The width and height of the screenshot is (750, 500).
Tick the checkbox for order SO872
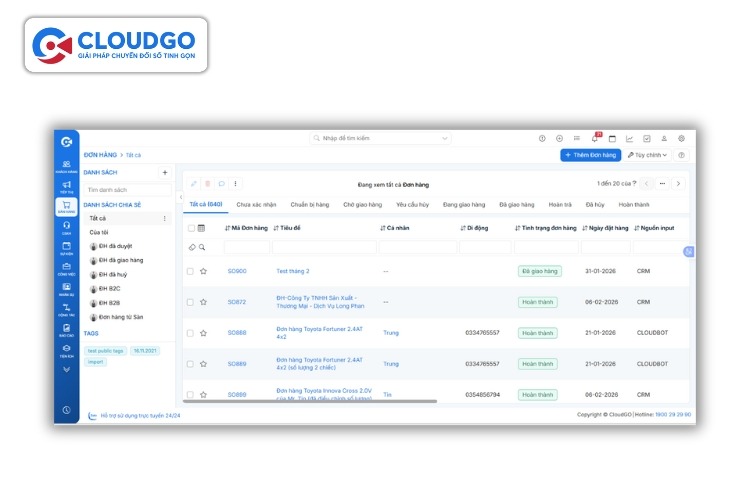click(190, 301)
